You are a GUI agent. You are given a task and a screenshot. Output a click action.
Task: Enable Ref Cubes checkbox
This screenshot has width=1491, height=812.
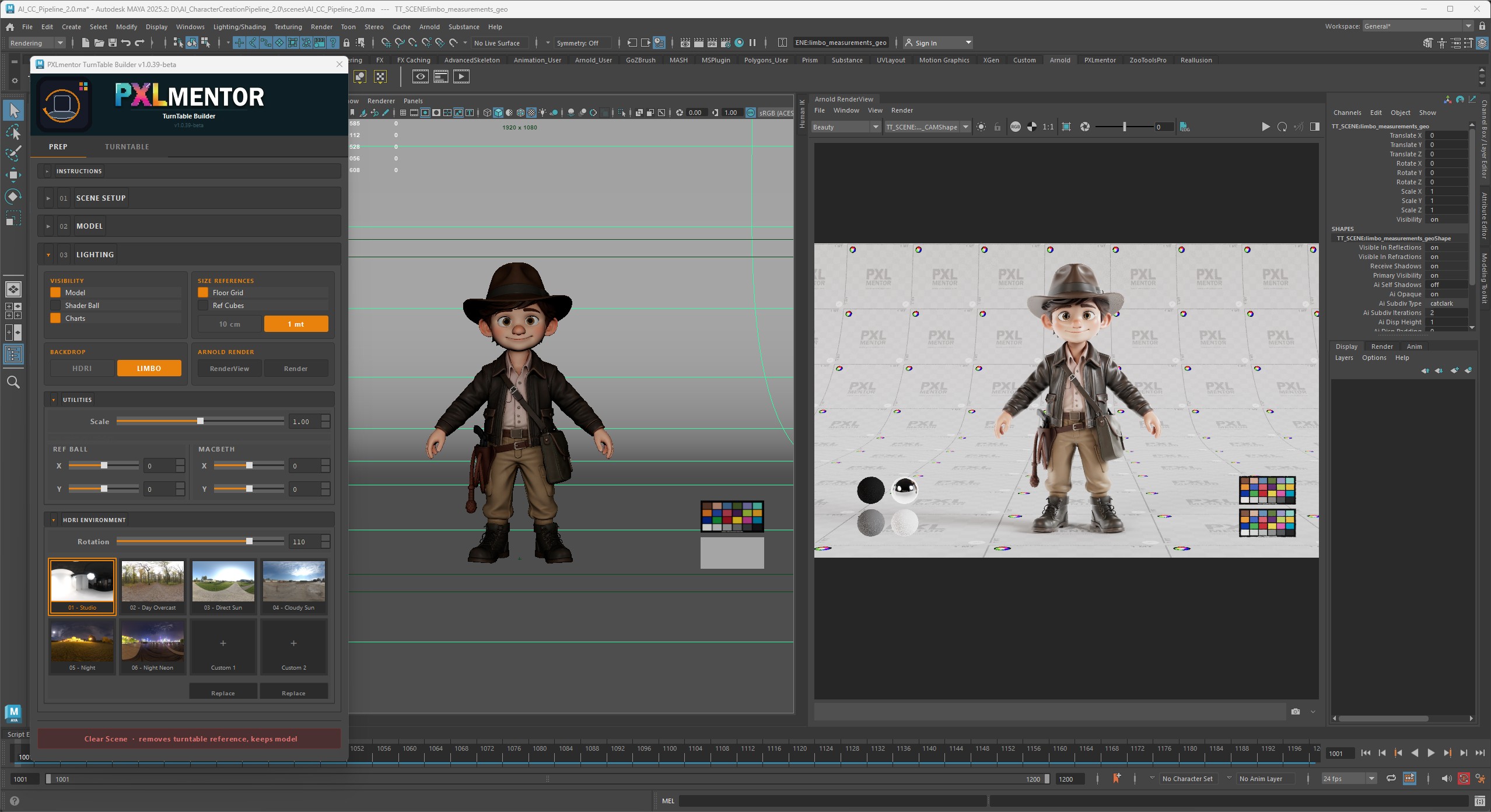203,305
